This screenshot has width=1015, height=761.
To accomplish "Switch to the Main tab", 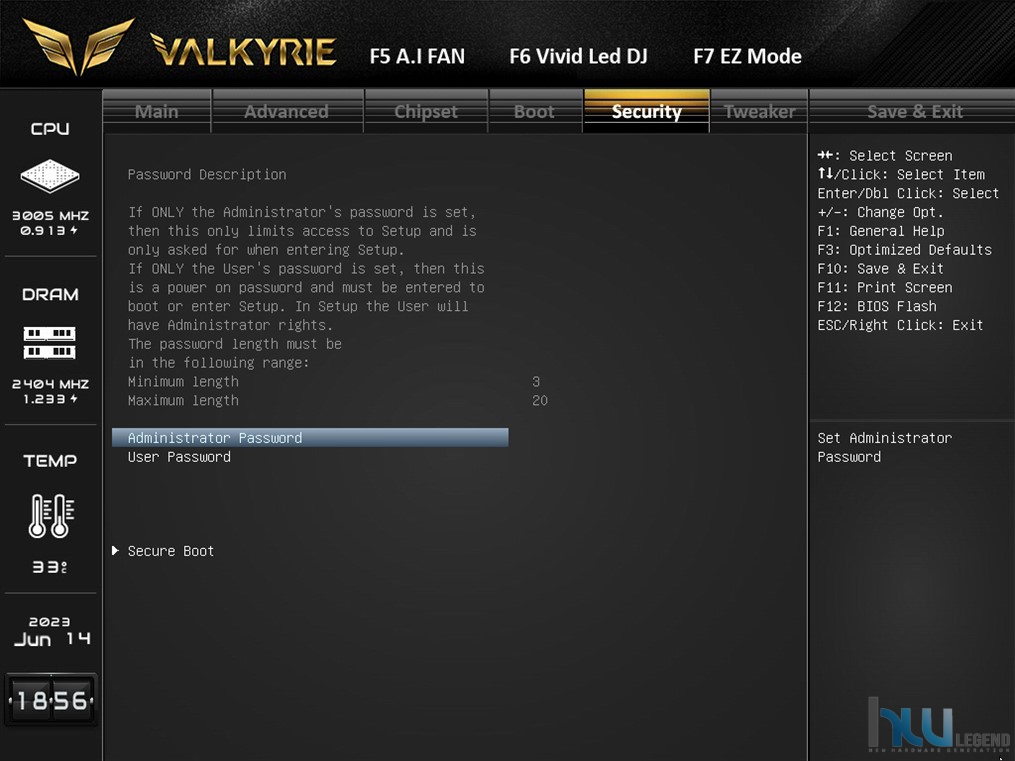I will 157,111.
